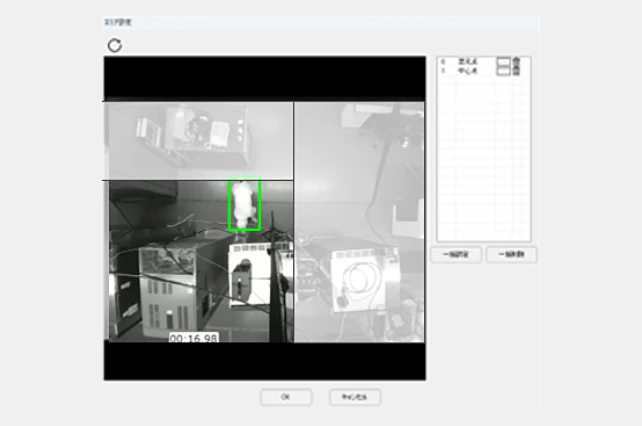
Task: Click the small icon ending list row 1
Action: point(515,71)
